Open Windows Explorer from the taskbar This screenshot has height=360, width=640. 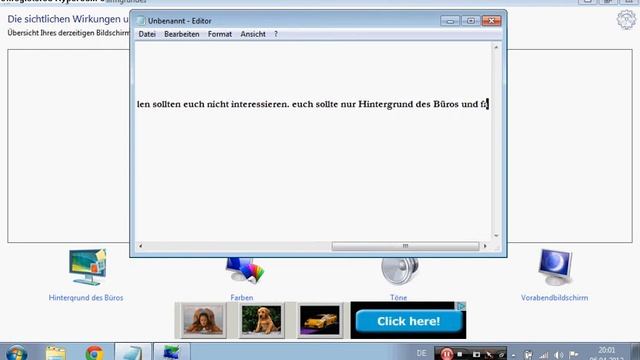[56, 353]
